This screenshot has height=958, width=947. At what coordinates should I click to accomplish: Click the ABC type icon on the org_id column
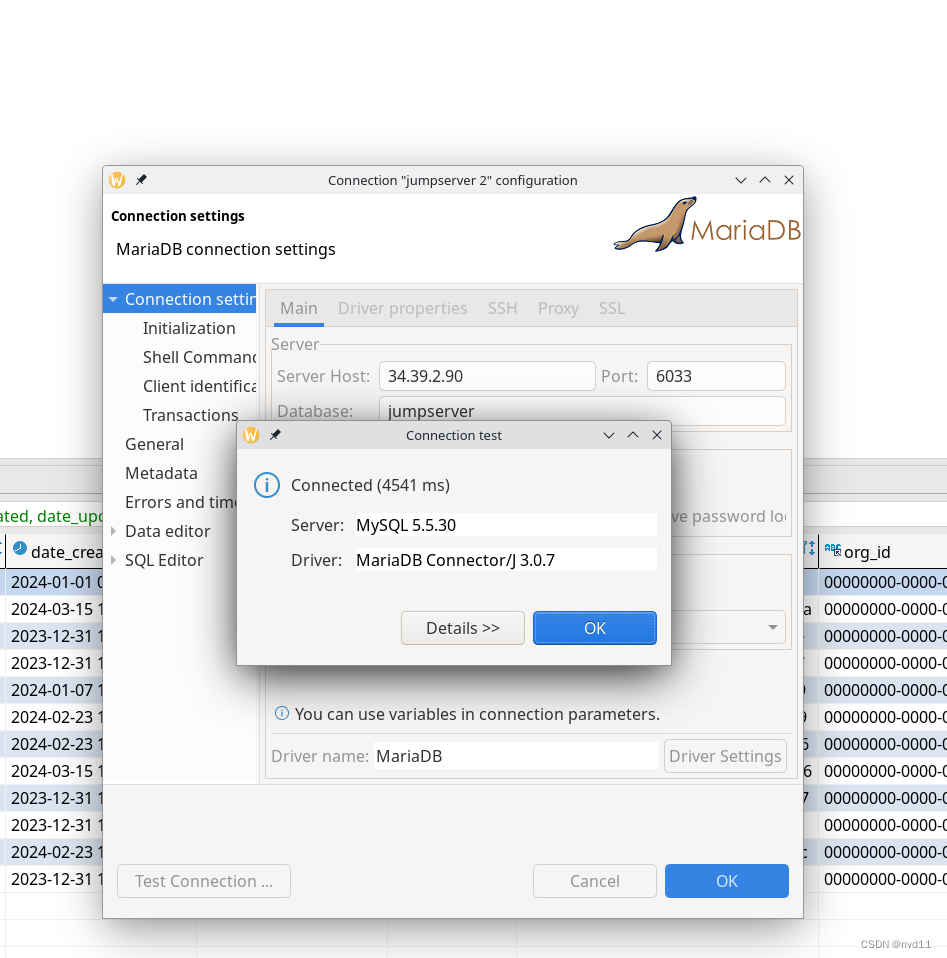click(x=833, y=549)
